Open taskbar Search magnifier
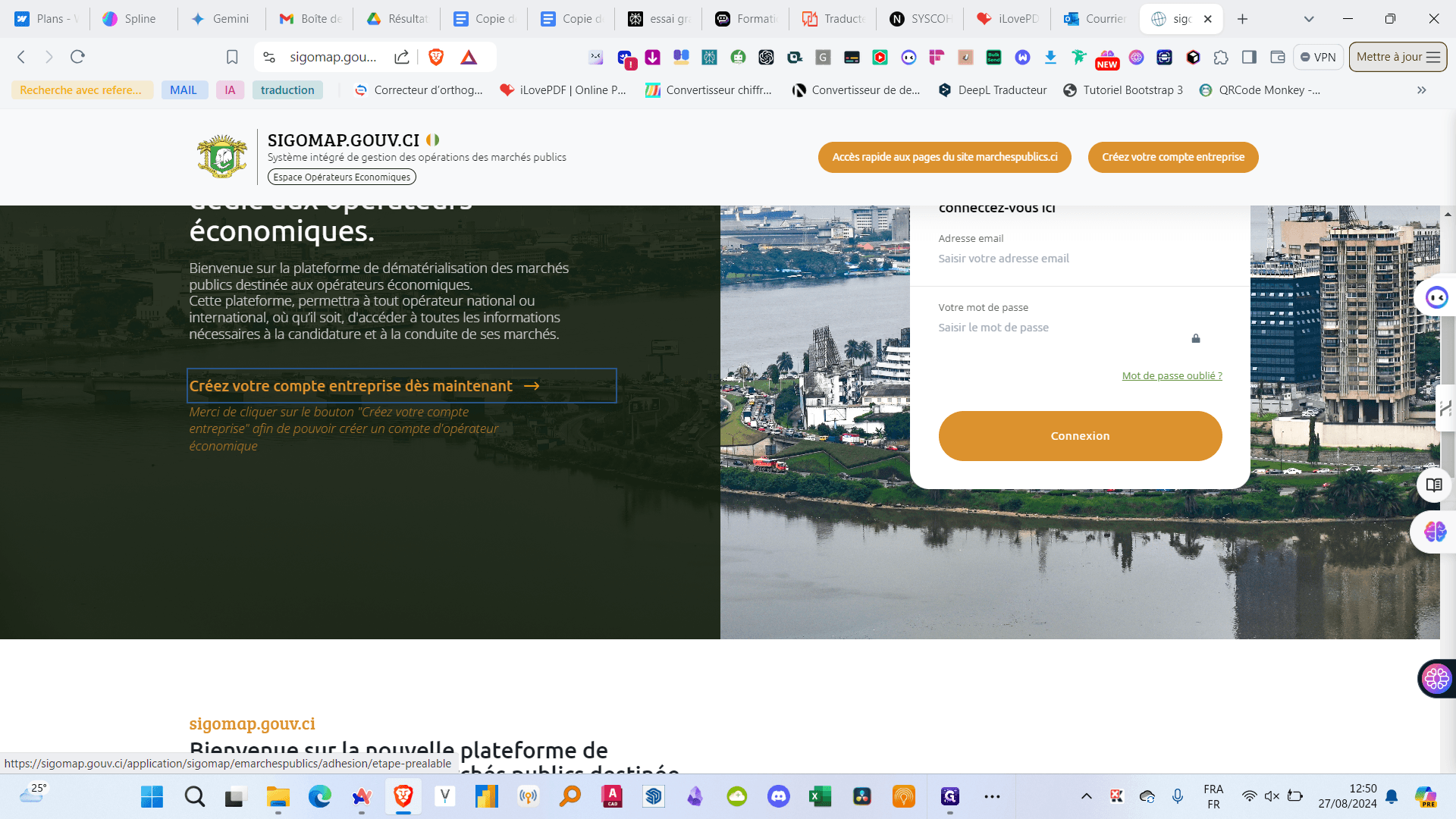 [x=195, y=796]
